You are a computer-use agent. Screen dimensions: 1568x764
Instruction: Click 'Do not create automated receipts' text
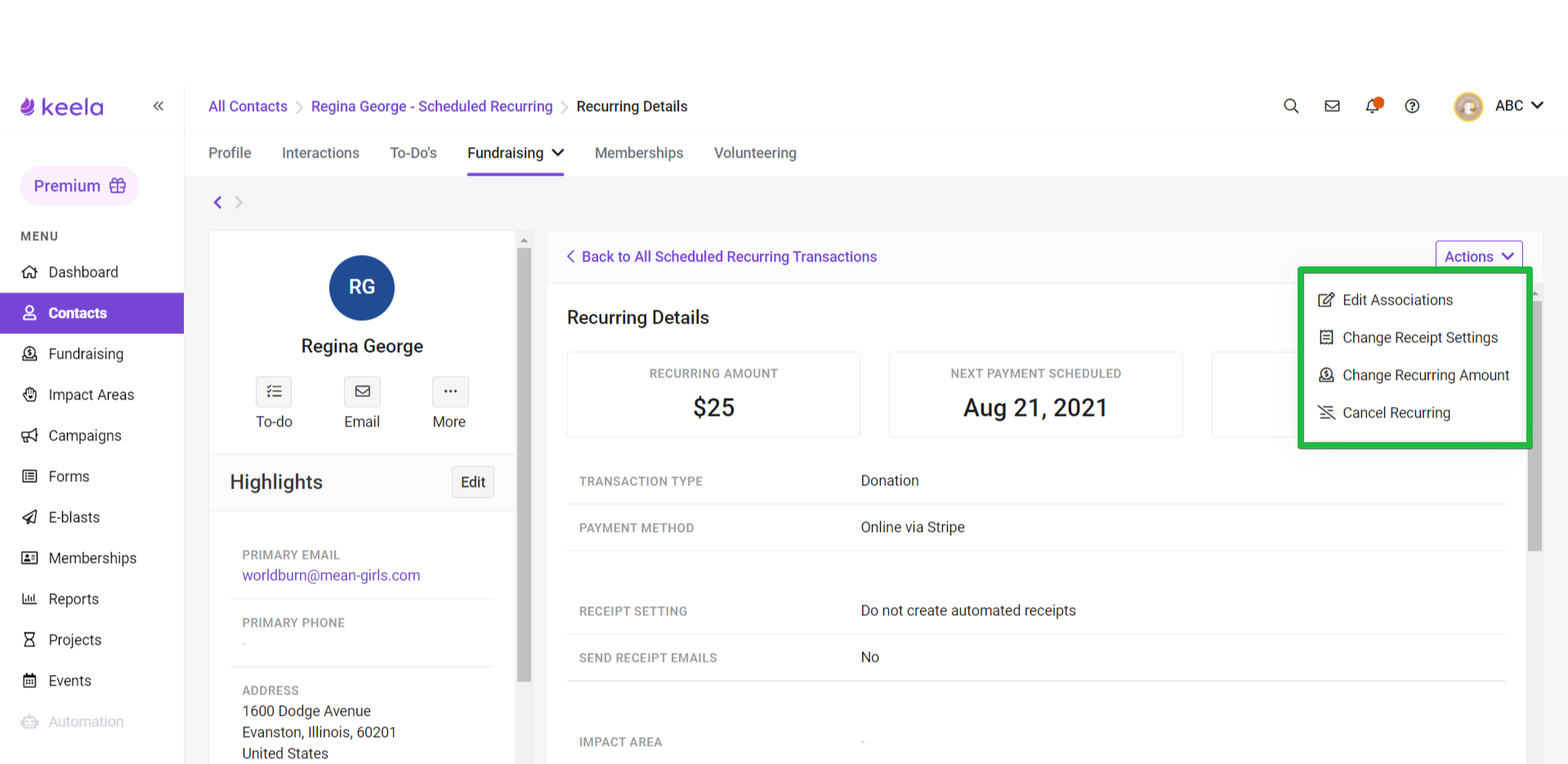pos(968,610)
